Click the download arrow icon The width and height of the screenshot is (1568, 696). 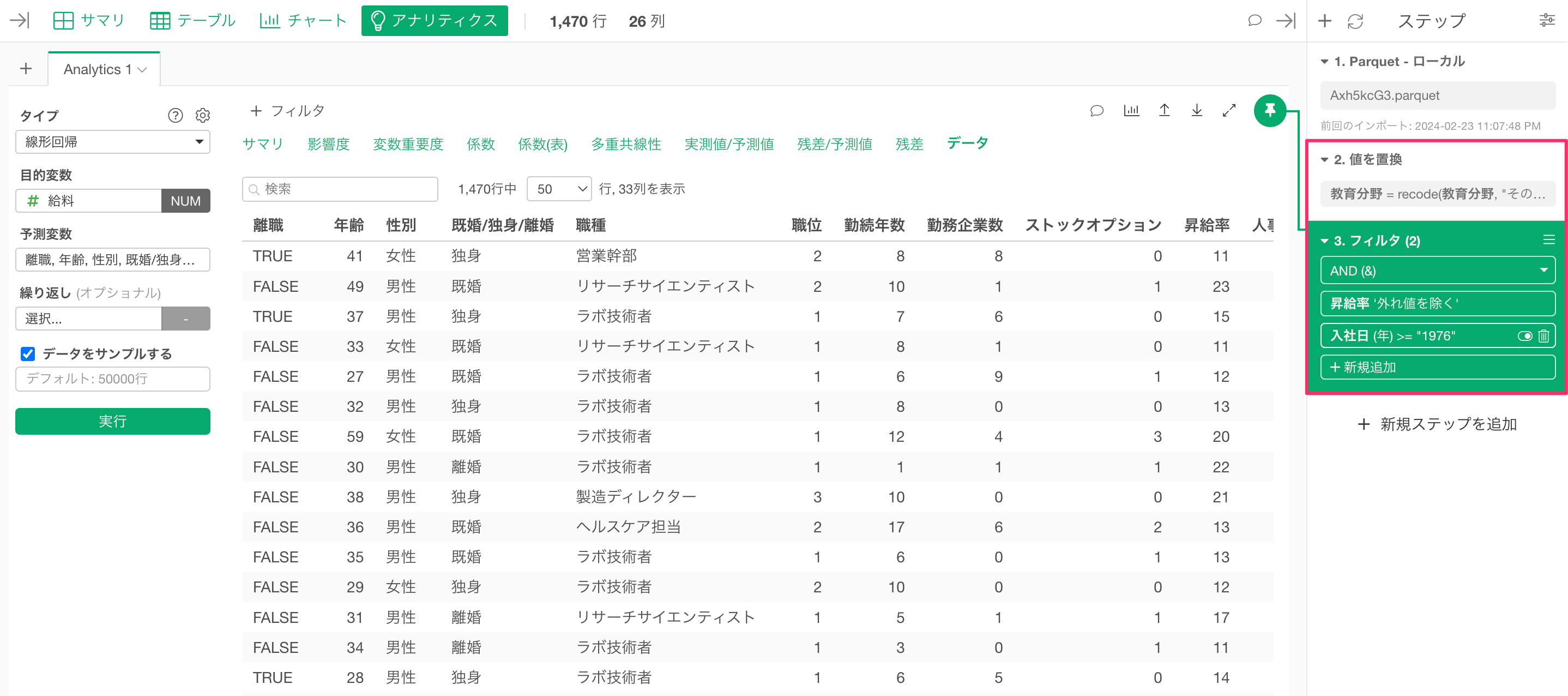[1196, 110]
